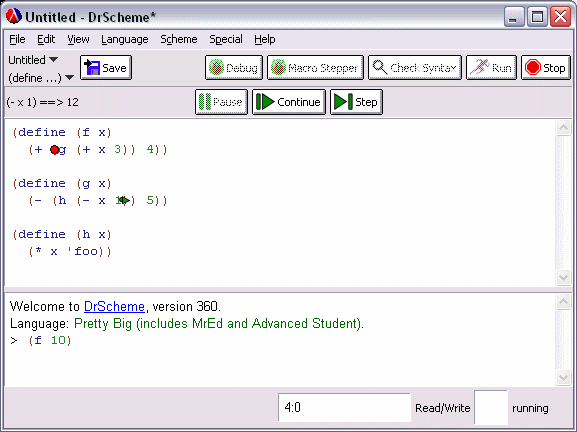Pause the debugger
This screenshot has width=577, height=432.
[221, 102]
